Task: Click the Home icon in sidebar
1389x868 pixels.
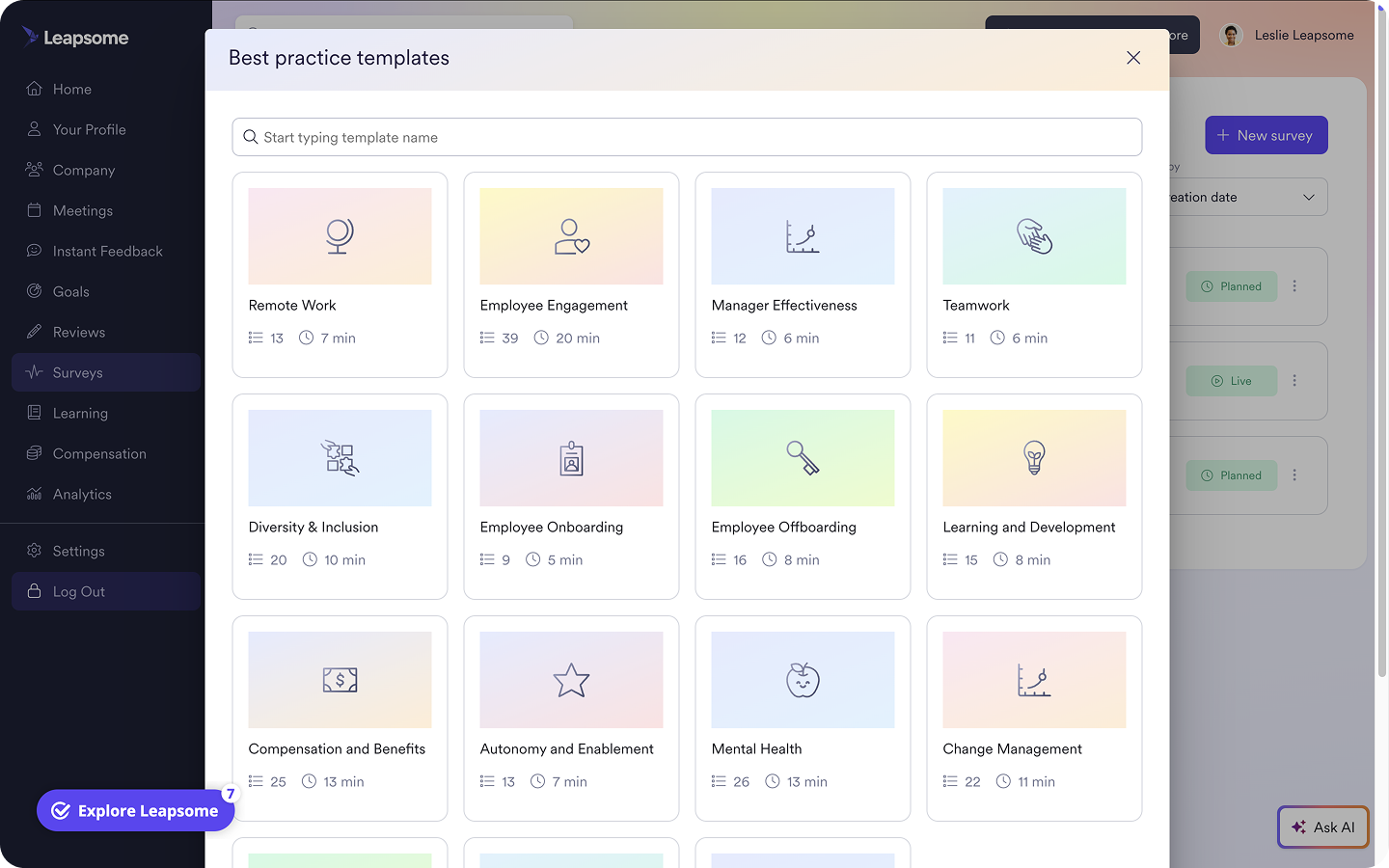Action: coord(34,89)
